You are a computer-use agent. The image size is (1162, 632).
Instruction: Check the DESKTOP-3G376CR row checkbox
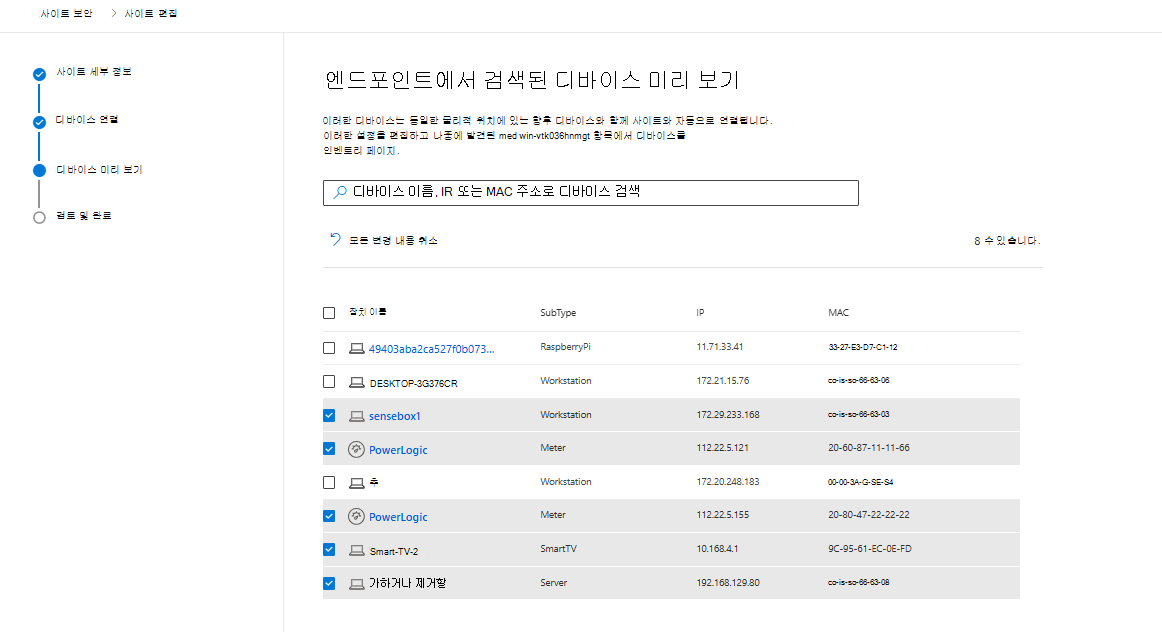point(329,382)
